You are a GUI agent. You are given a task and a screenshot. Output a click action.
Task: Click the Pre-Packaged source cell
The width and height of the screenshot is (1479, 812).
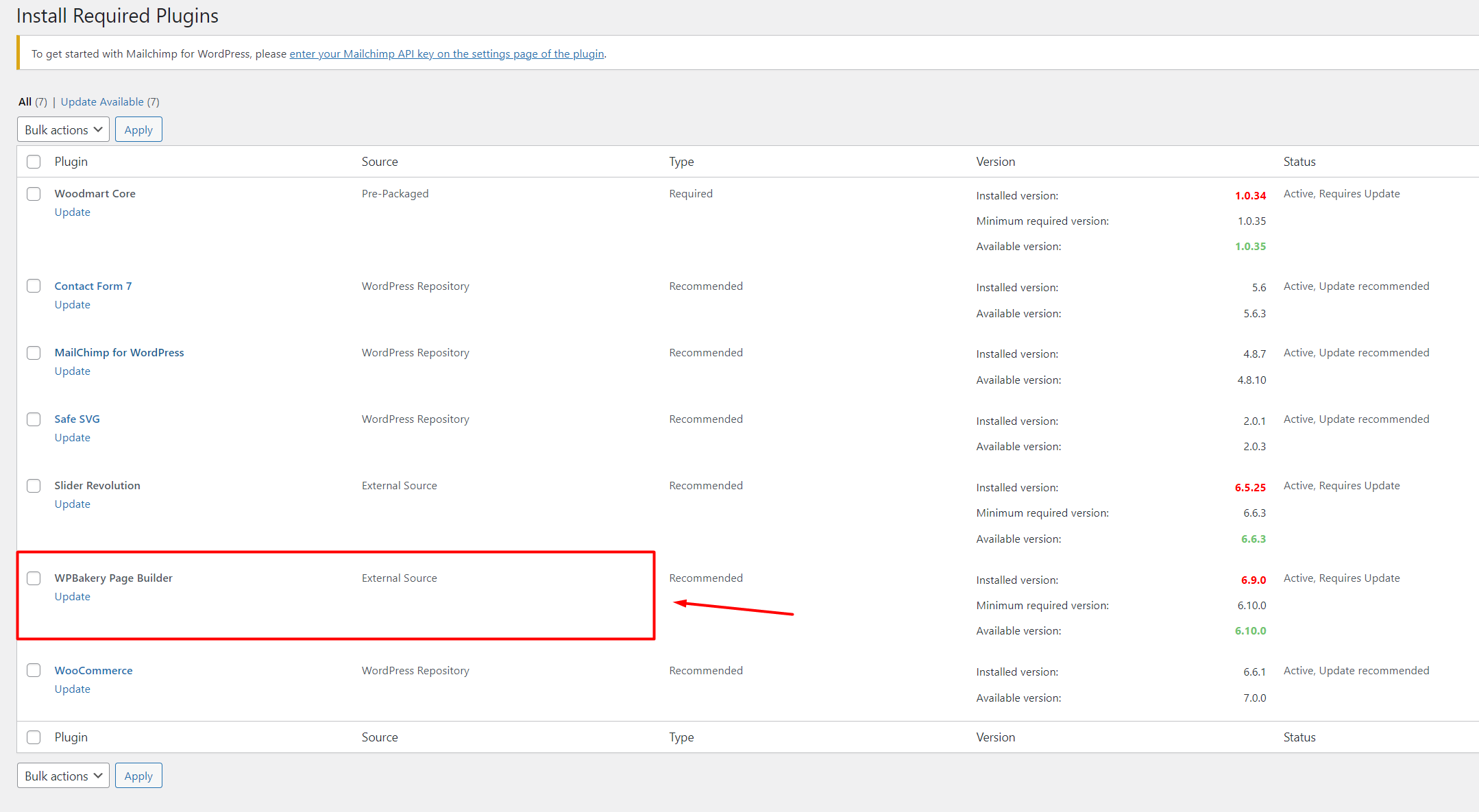395,194
